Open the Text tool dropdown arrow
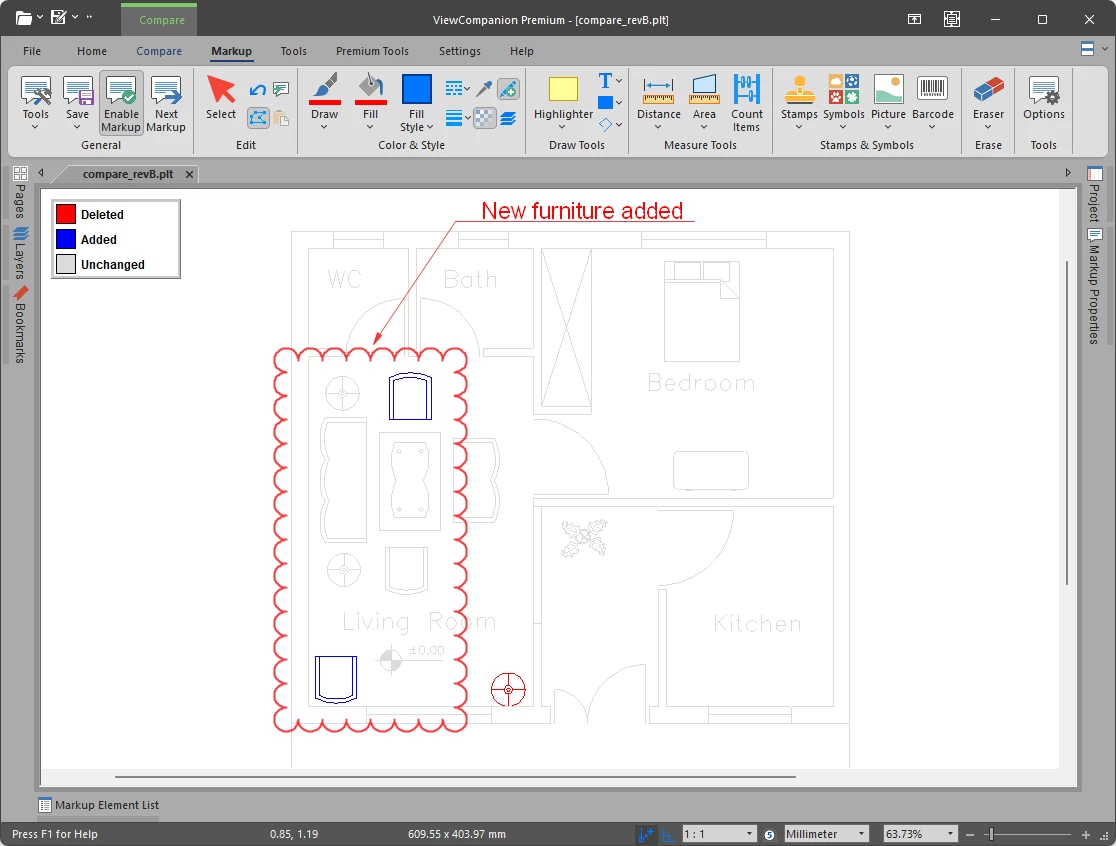The image size is (1116, 846). pyautogui.click(x=619, y=80)
